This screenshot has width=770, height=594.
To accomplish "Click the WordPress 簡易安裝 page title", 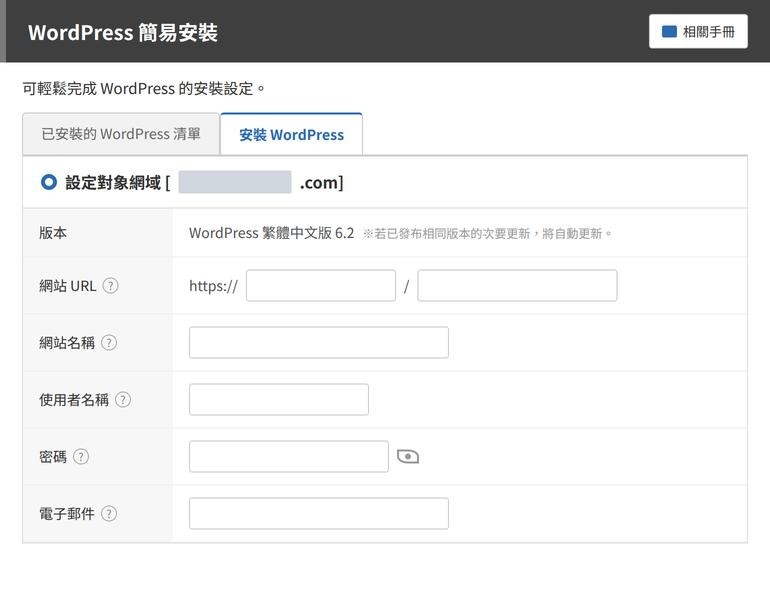I will [123, 32].
